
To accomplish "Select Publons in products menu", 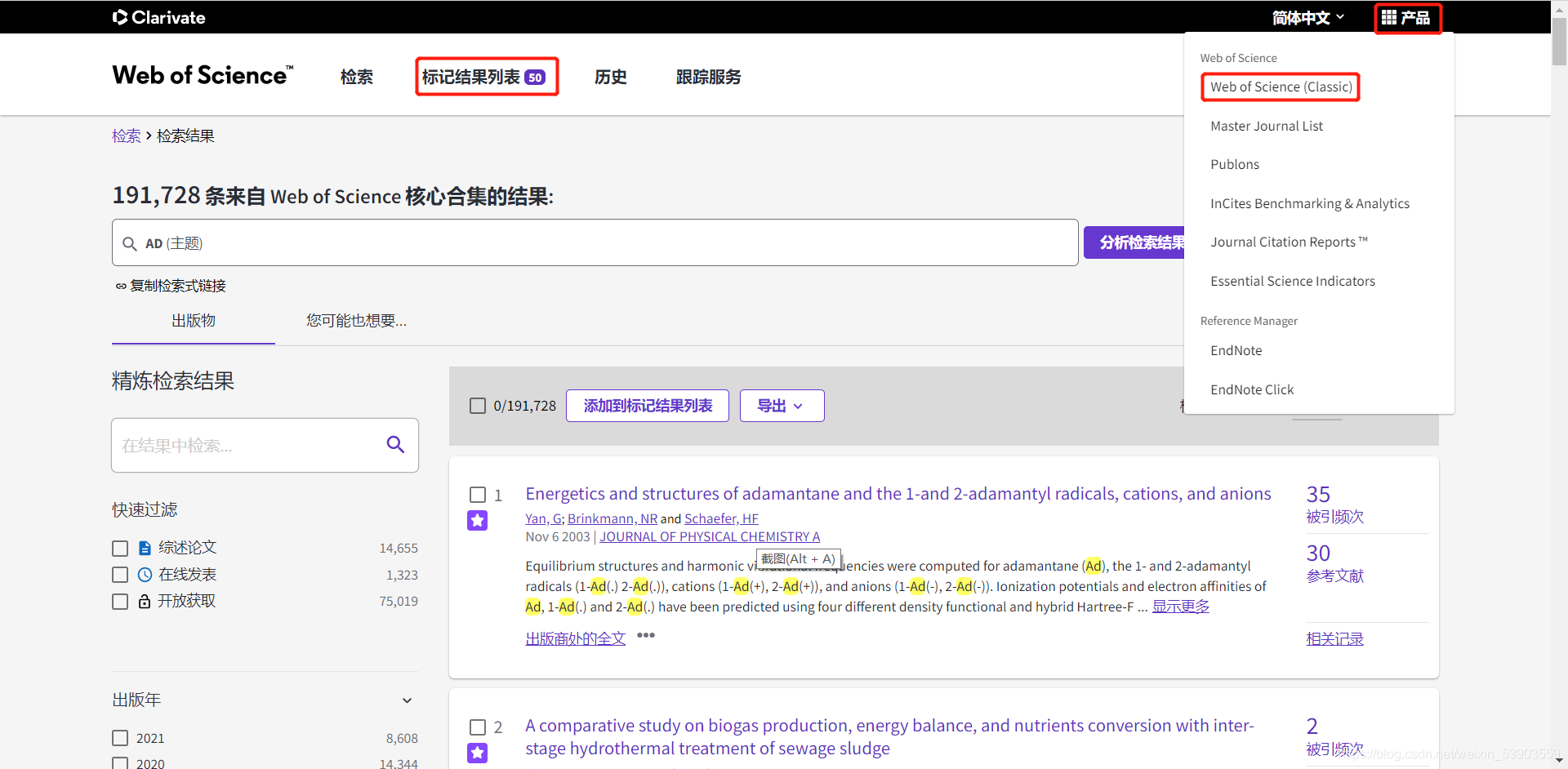I will tap(1235, 164).
